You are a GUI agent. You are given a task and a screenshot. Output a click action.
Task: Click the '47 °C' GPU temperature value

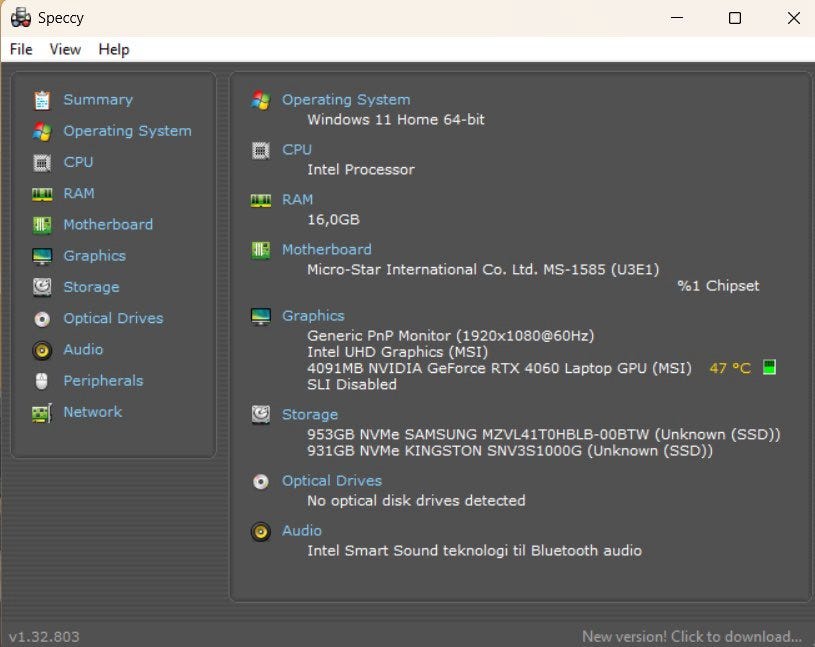pyautogui.click(x=730, y=368)
